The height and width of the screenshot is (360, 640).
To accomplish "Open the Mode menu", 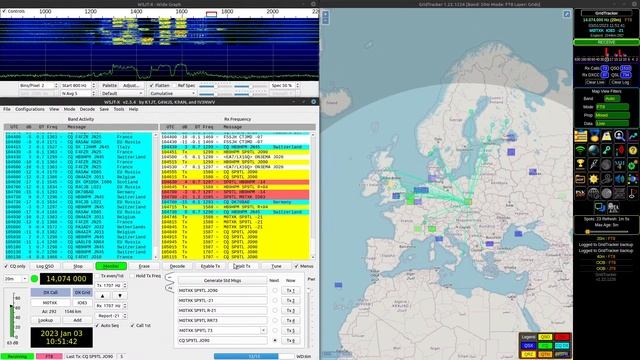I will (69, 109).
